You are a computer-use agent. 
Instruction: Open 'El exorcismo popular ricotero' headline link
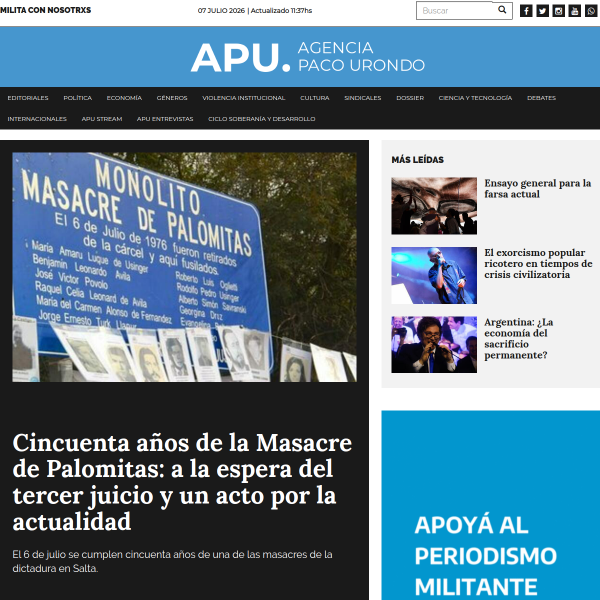point(538,264)
